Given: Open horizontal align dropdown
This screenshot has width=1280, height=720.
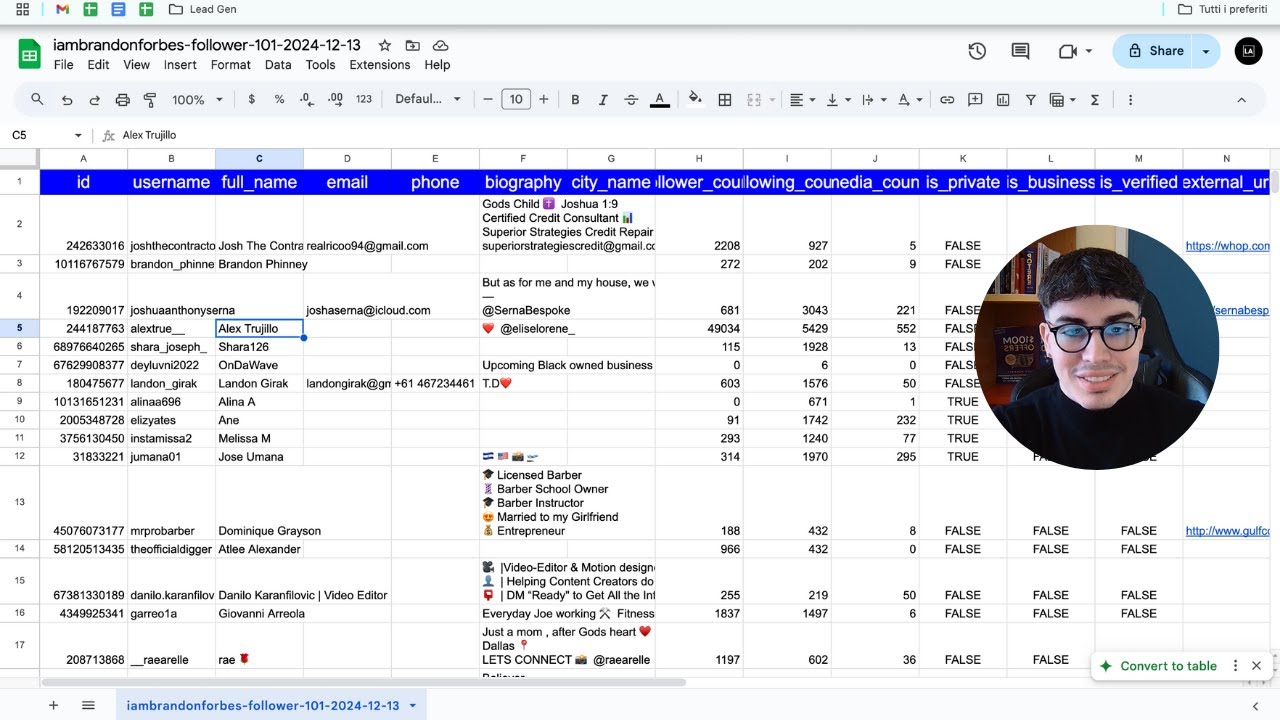Looking at the screenshot, I should coord(803,100).
